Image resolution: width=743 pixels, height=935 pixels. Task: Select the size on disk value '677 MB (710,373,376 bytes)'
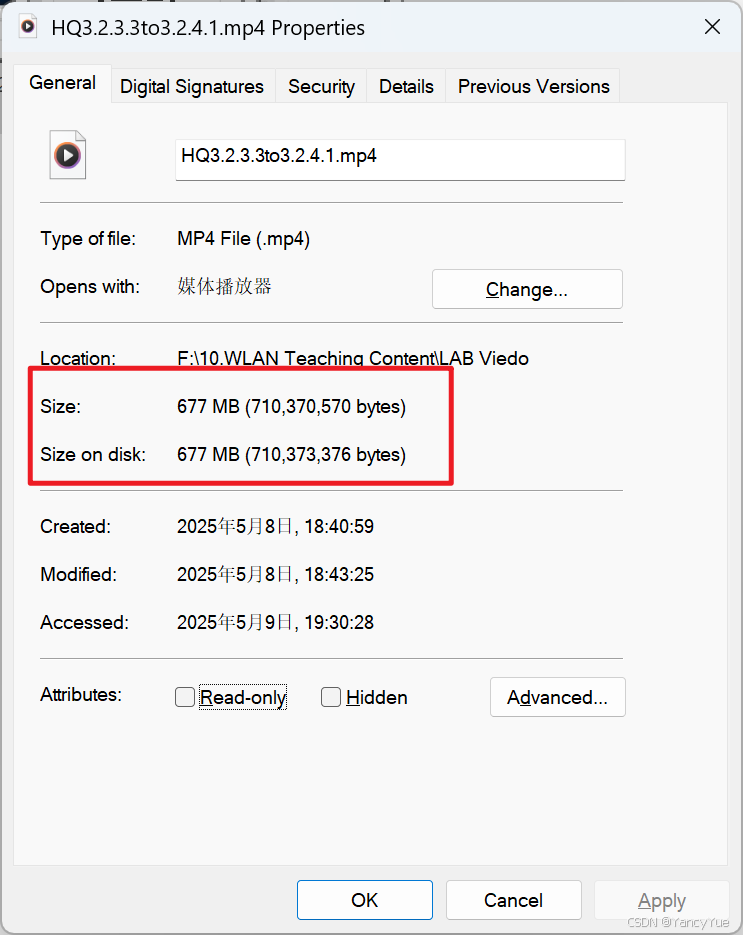(x=292, y=454)
